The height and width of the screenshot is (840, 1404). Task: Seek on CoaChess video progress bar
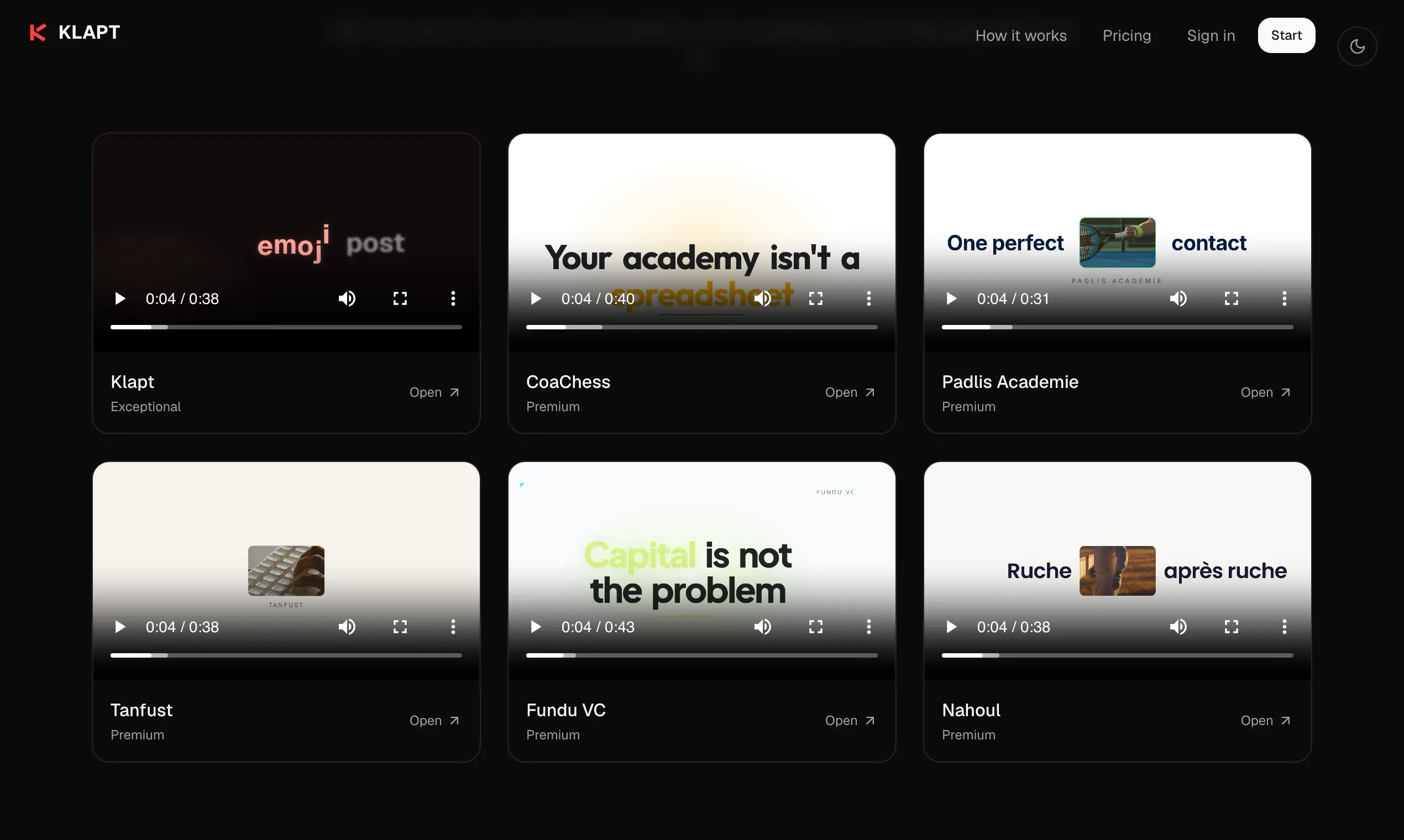701,327
